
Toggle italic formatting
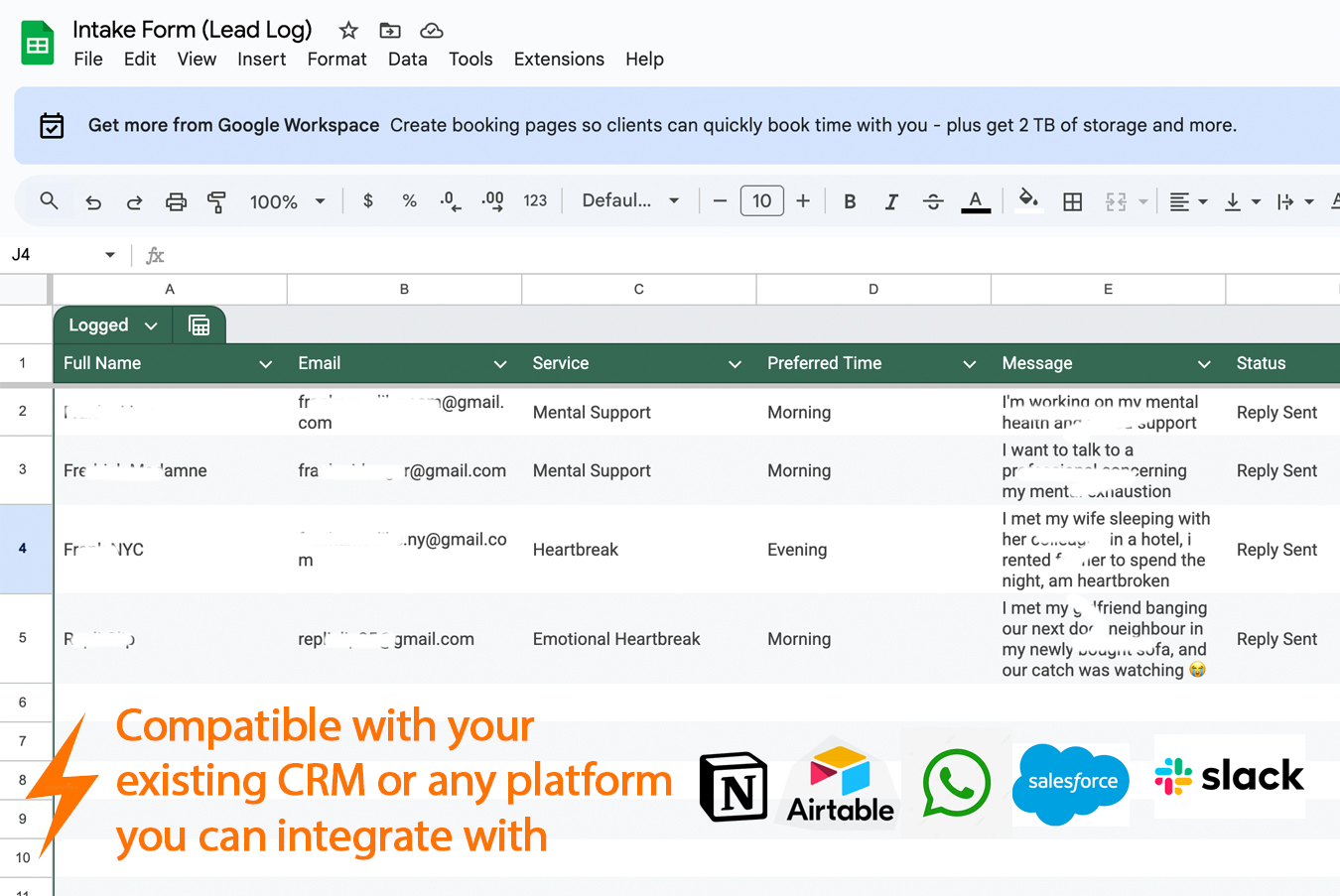891,201
